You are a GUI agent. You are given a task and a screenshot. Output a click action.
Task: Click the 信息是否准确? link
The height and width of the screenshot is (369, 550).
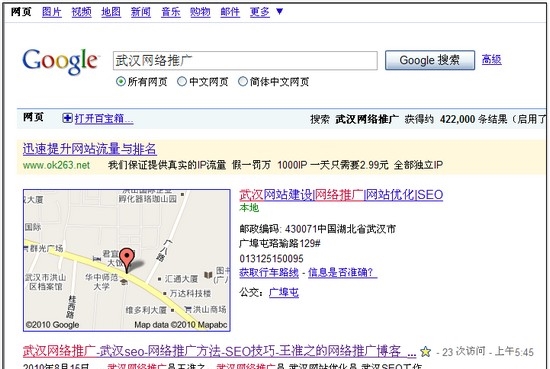click(x=342, y=273)
